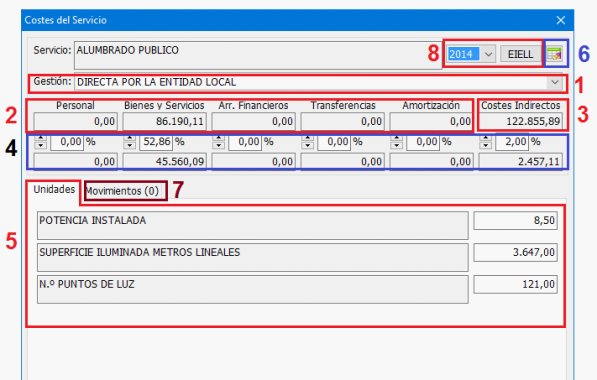
Task: Click the Servicio field ALUMBRADO PUBLICO
Action: pyautogui.click(x=258, y=56)
